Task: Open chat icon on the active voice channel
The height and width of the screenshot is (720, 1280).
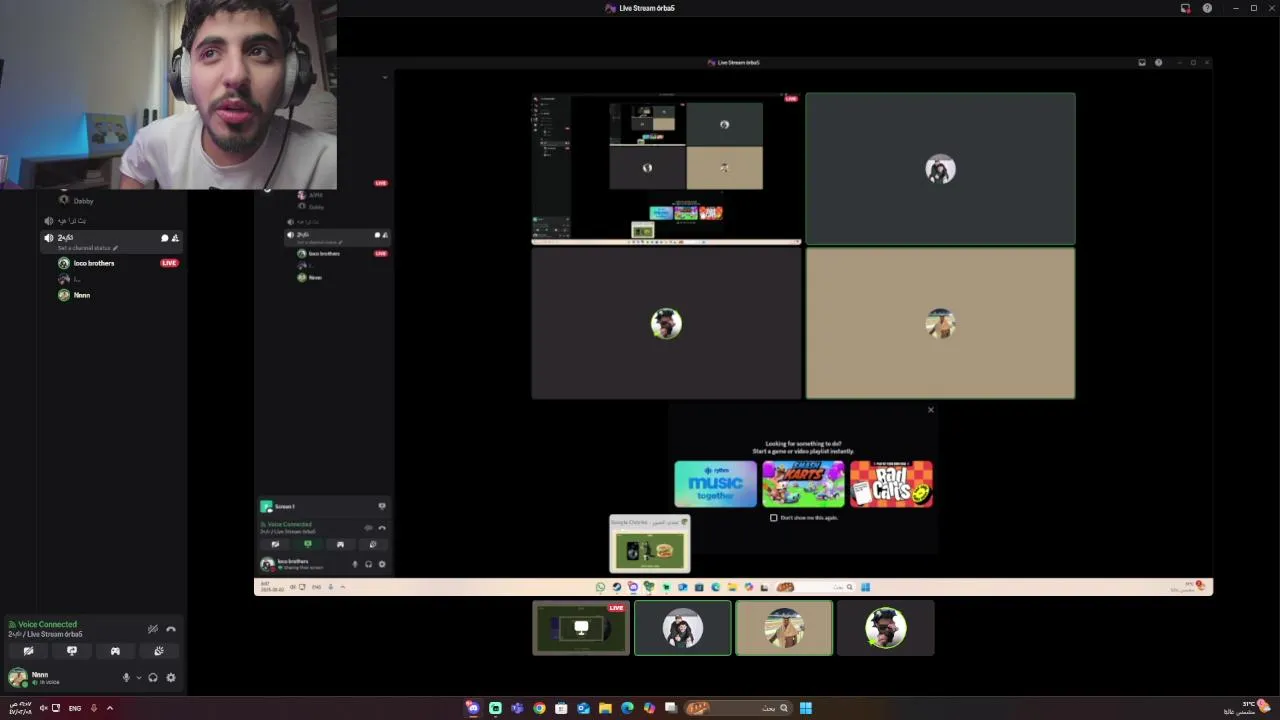Action: [165, 238]
